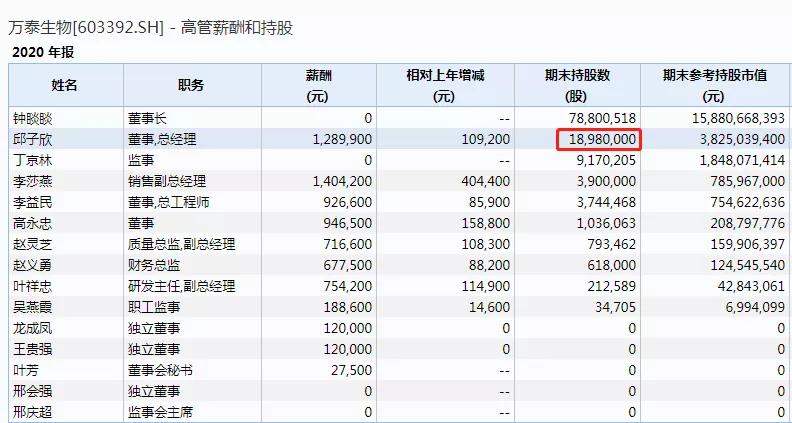The width and height of the screenshot is (792, 423).
Task: Click the 姓名 column header
Action: 66,85
